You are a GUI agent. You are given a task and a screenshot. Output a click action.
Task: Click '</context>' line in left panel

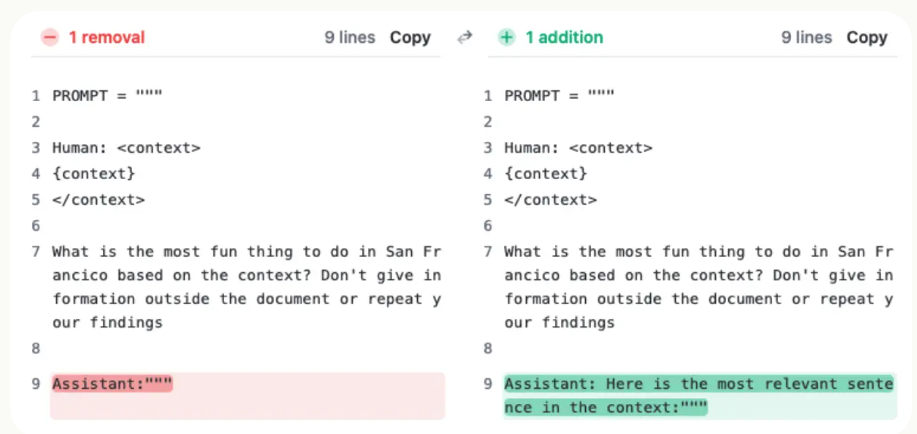(98, 200)
